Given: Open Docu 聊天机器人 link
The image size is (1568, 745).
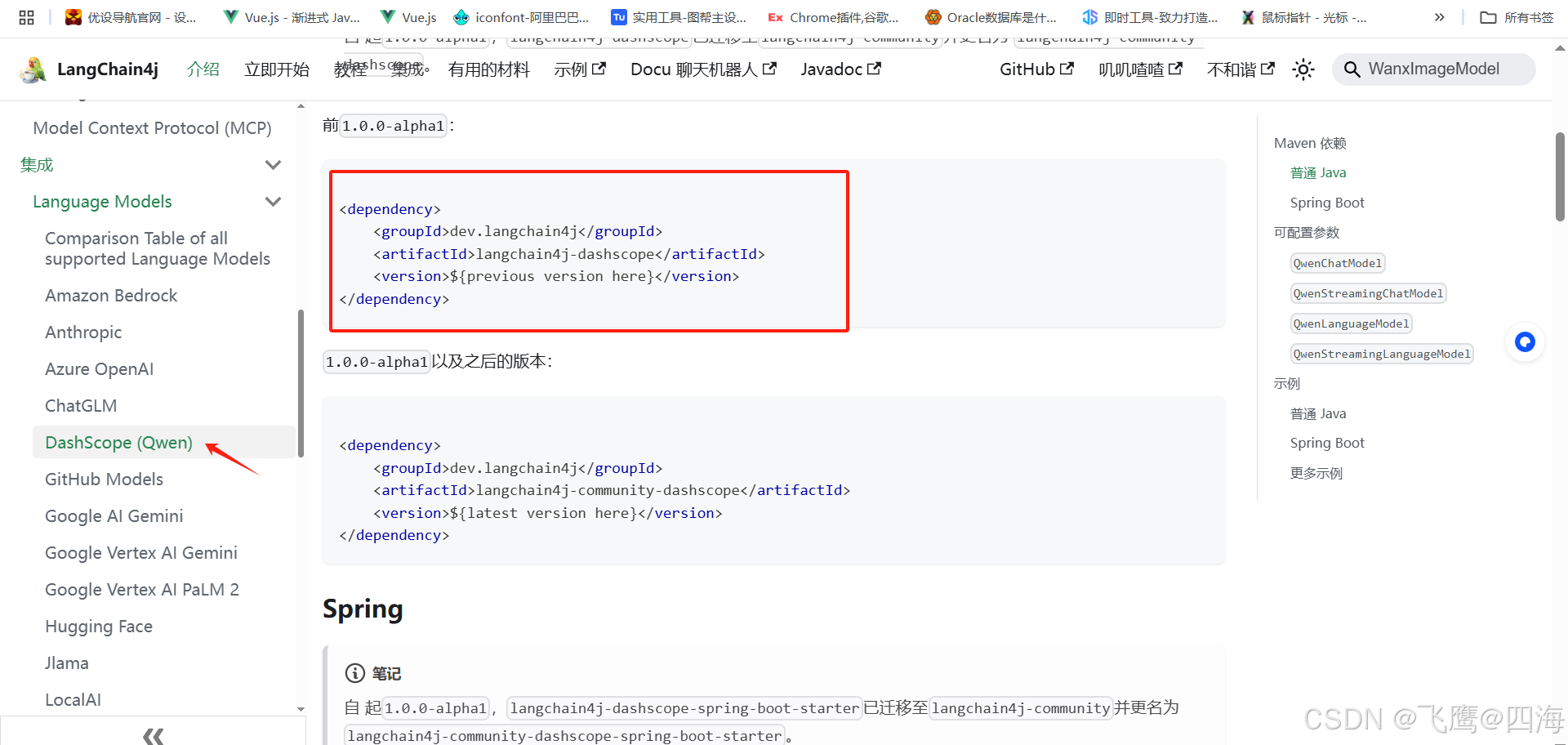Looking at the screenshot, I should pos(703,69).
